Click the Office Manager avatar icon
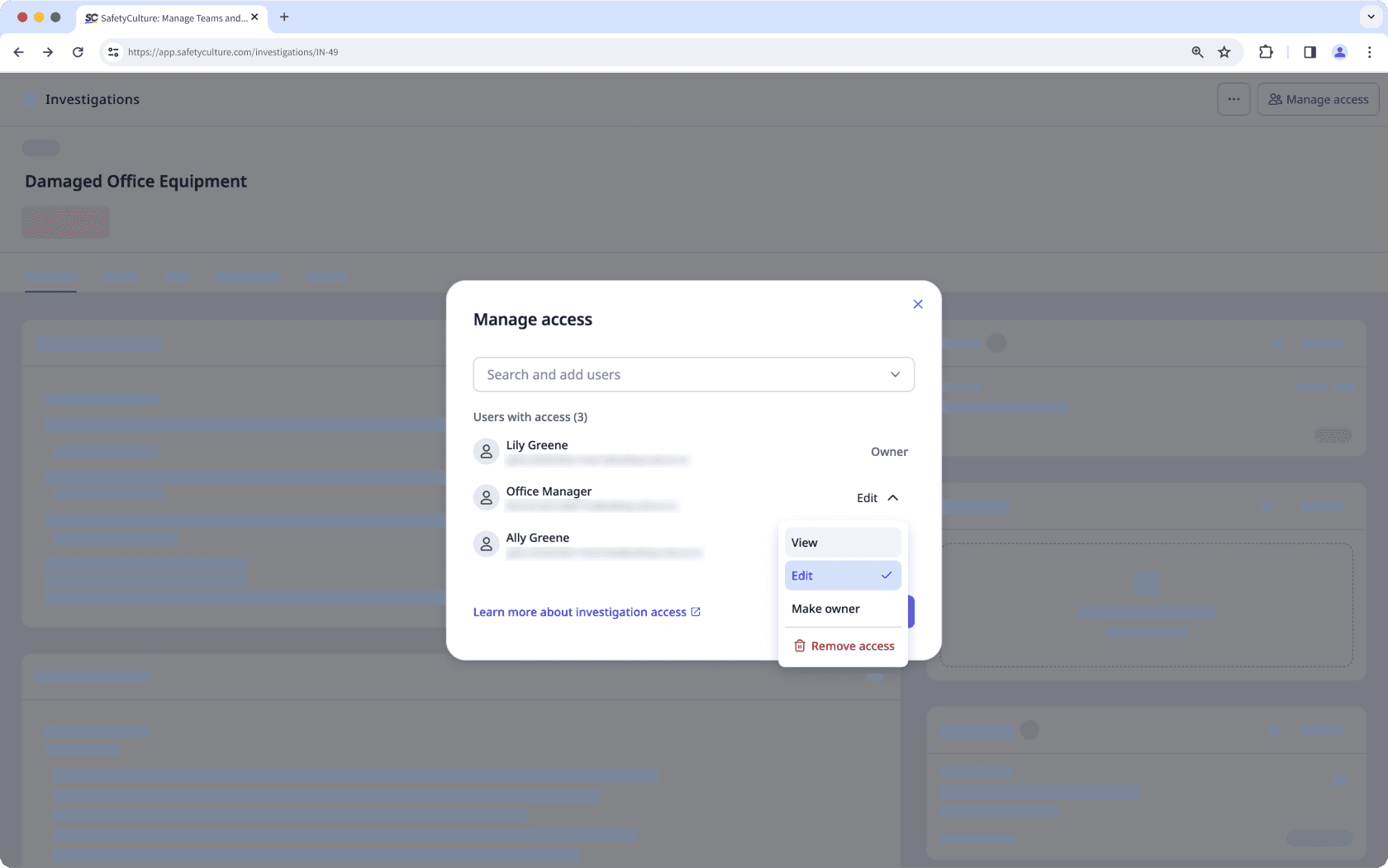This screenshot has height=868, width=1388. pos(486,497)
